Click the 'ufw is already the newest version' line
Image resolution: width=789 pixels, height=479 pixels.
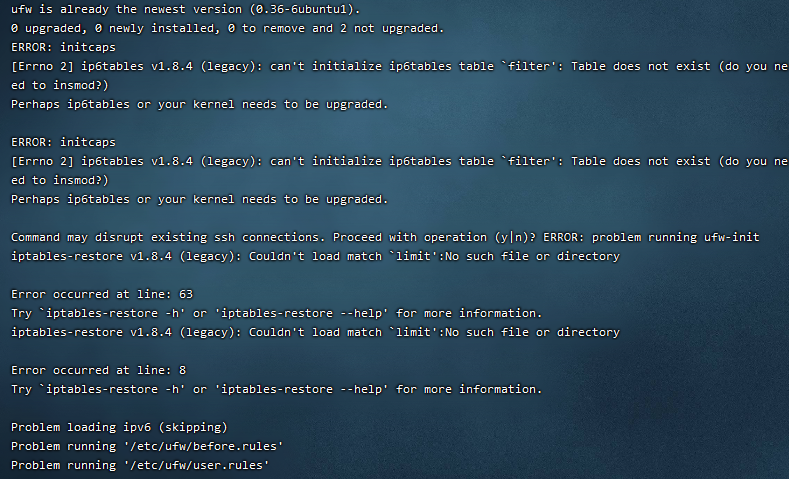pos(186,9)
